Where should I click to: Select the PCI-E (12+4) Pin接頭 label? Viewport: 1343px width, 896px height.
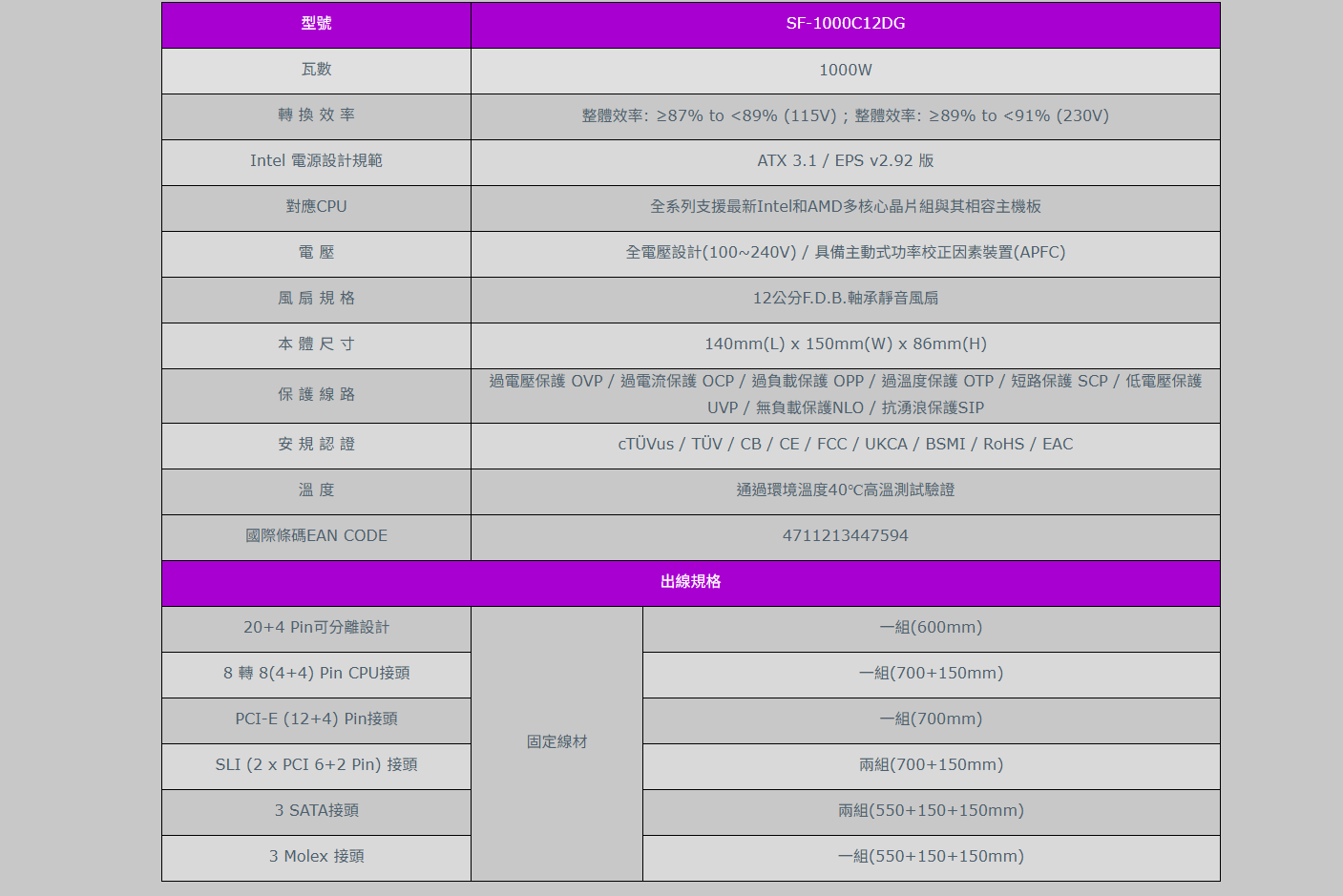point(316,719)
